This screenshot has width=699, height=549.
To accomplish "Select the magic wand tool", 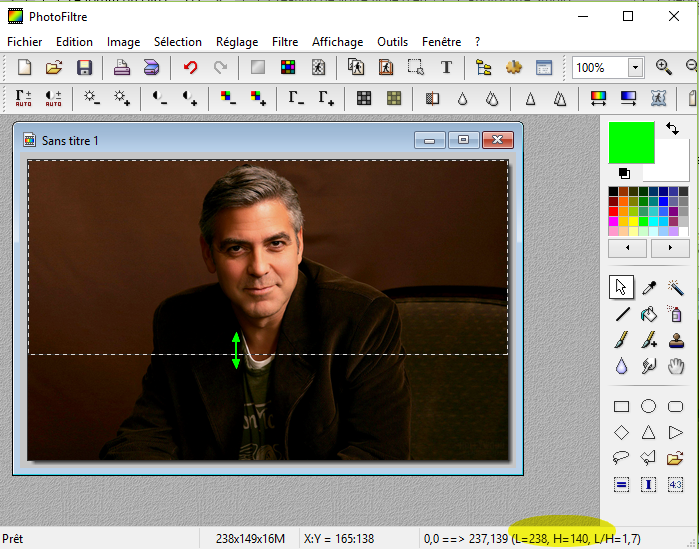I will [x=676, y=287].
